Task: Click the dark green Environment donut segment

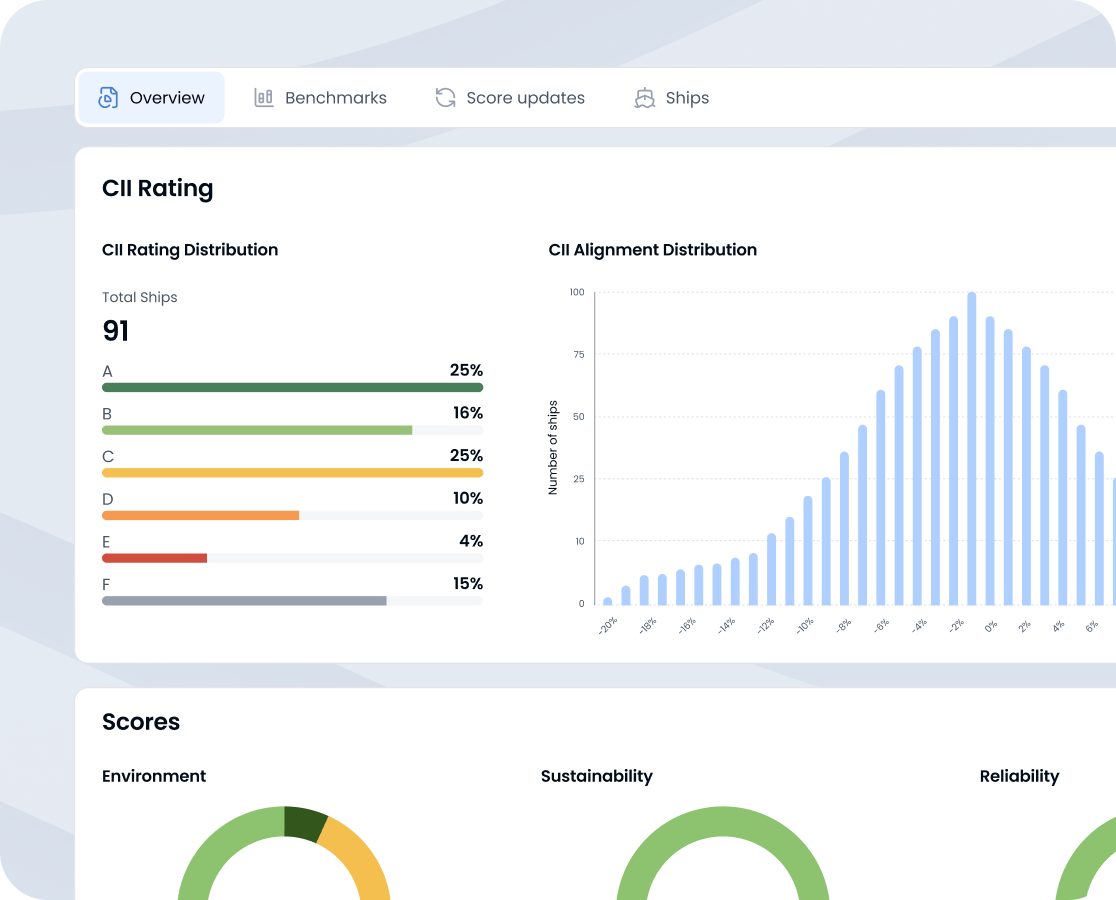Action: coord(305,822)
